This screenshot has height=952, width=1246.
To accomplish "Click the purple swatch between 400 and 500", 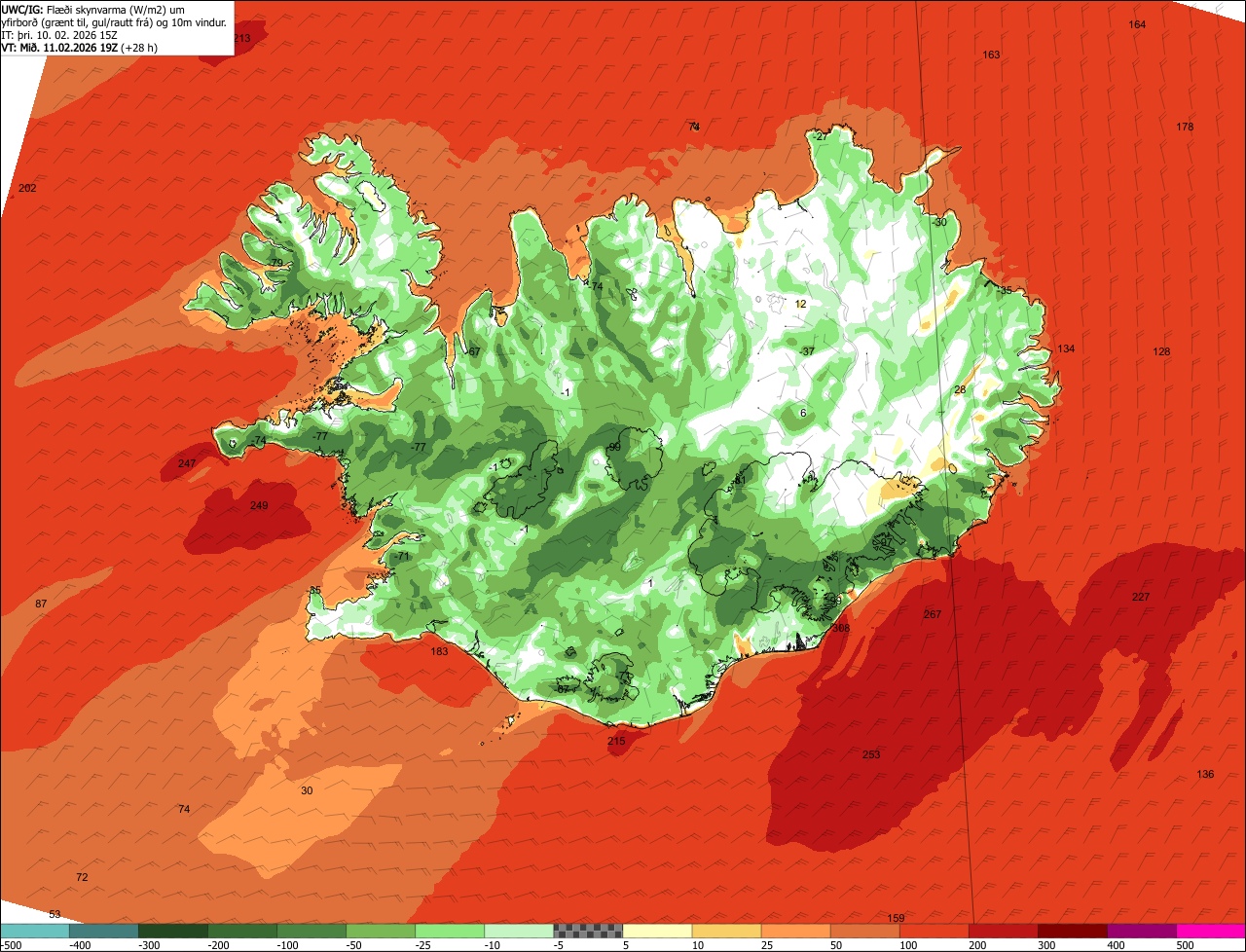I will coord(1141,931).
